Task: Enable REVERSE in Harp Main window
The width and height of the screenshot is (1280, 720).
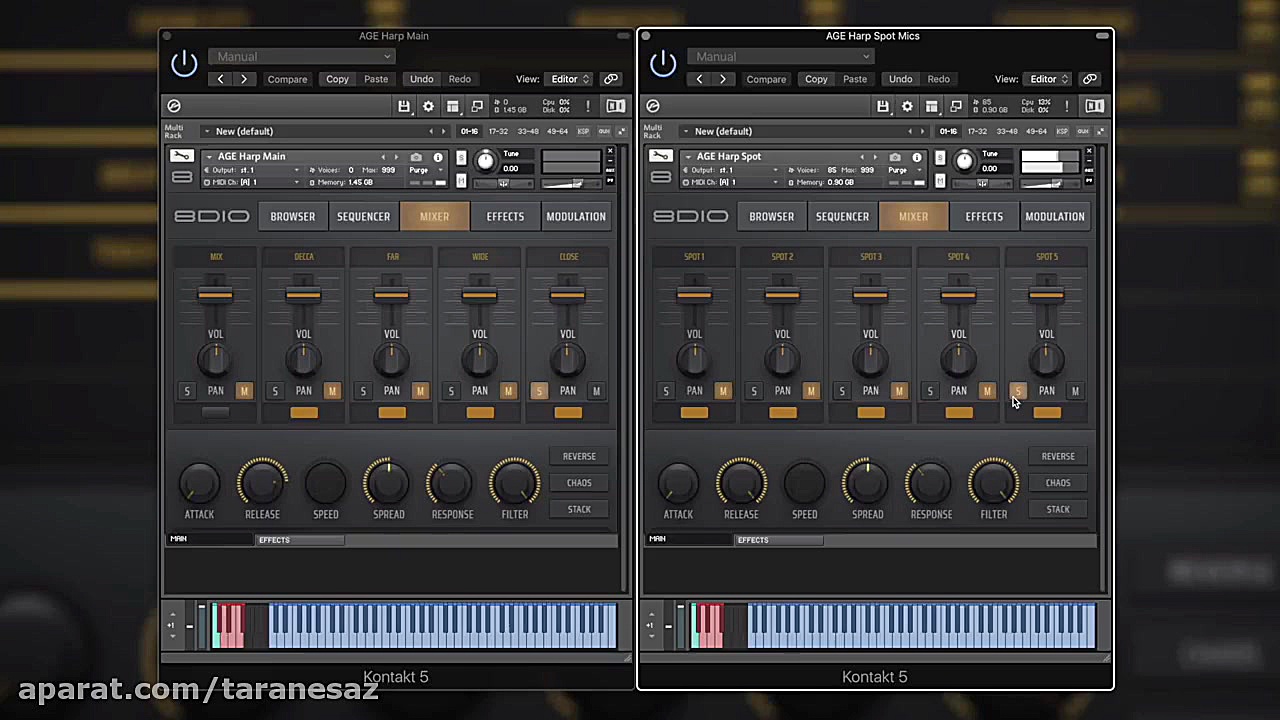Action: (x=579, y=456)
